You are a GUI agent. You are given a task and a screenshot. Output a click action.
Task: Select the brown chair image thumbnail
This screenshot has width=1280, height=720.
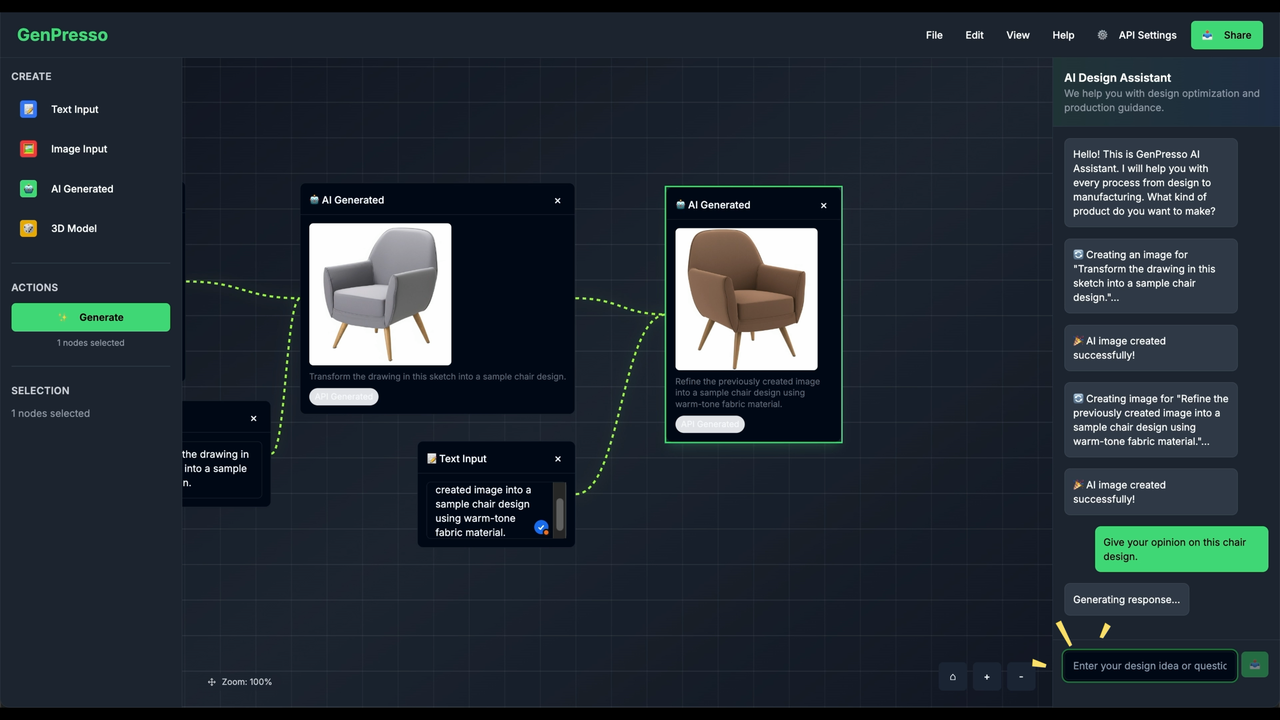[x=746, y=299]
